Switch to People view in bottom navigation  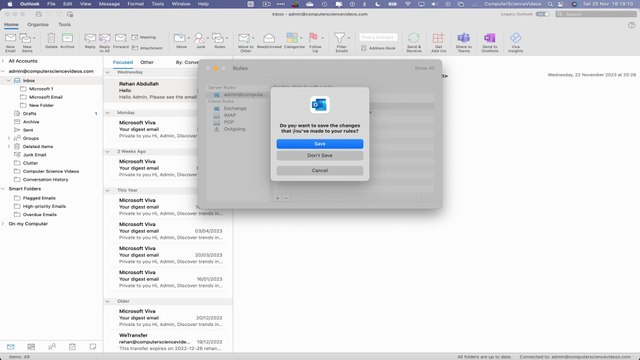52,347
